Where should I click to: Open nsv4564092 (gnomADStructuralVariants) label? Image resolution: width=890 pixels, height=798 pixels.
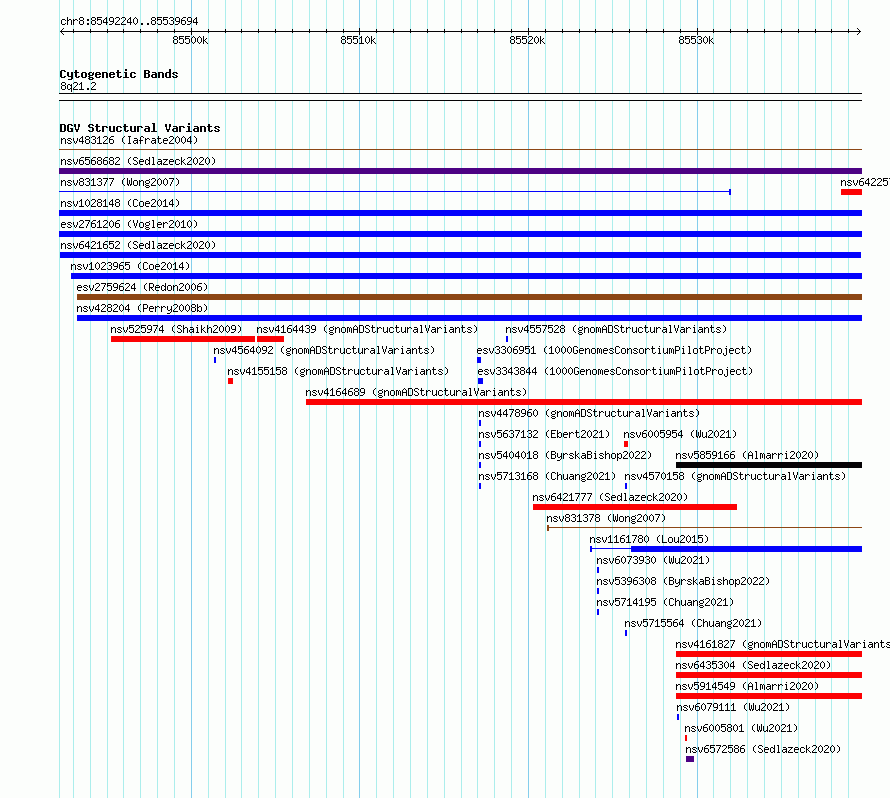tap(324, 350)
